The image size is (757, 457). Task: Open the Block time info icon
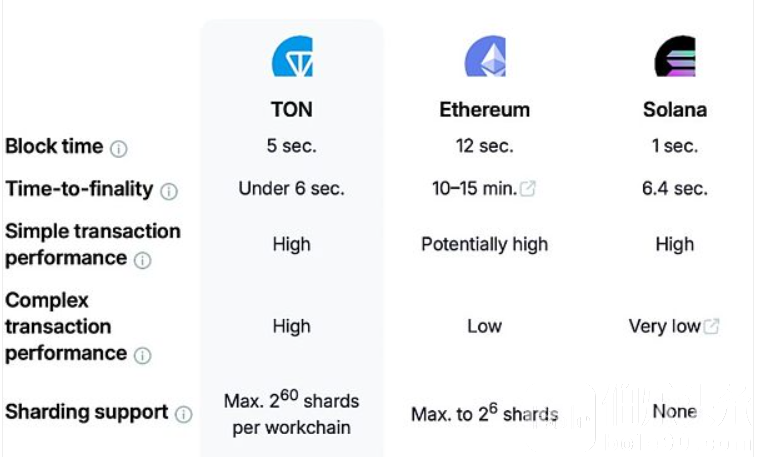(x=119, y=149)
